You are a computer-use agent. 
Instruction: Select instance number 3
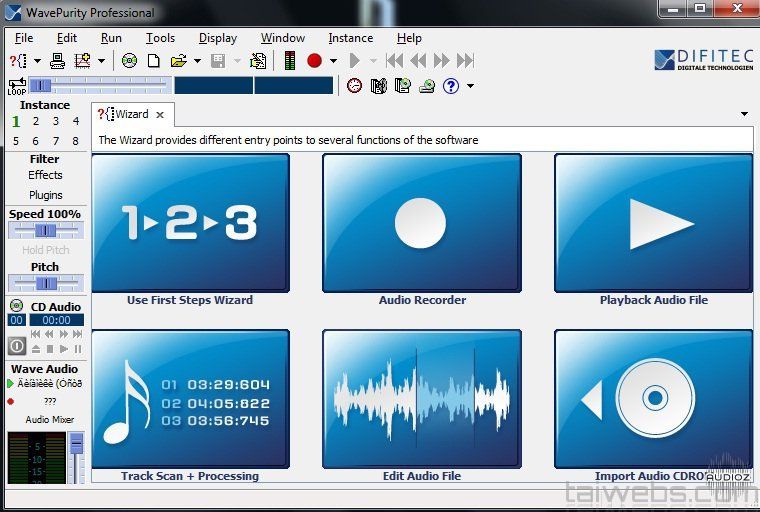pos(56,122)
